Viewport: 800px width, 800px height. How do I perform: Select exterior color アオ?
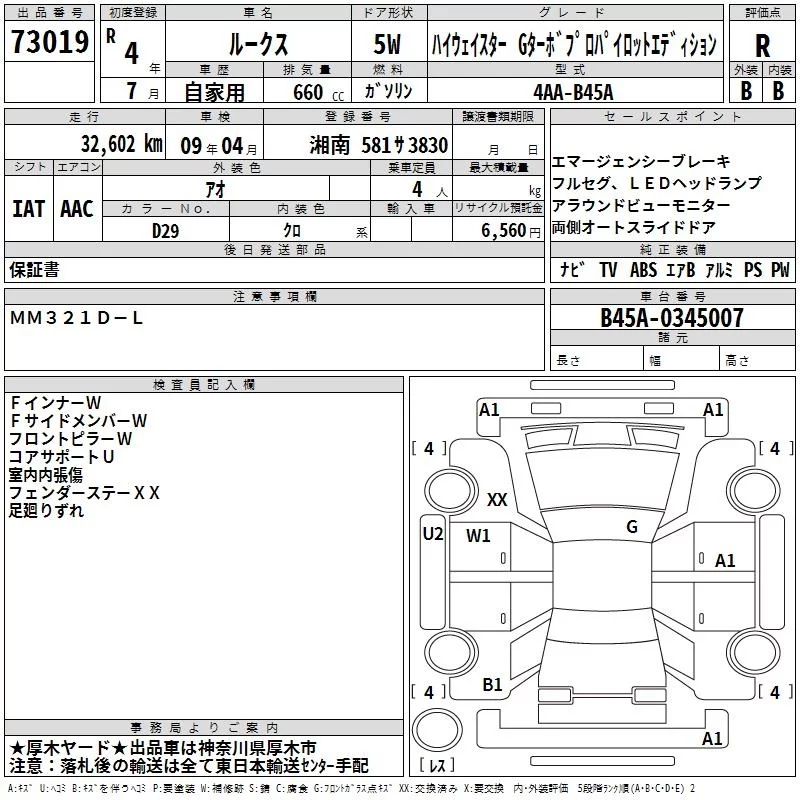pos(215,189)
